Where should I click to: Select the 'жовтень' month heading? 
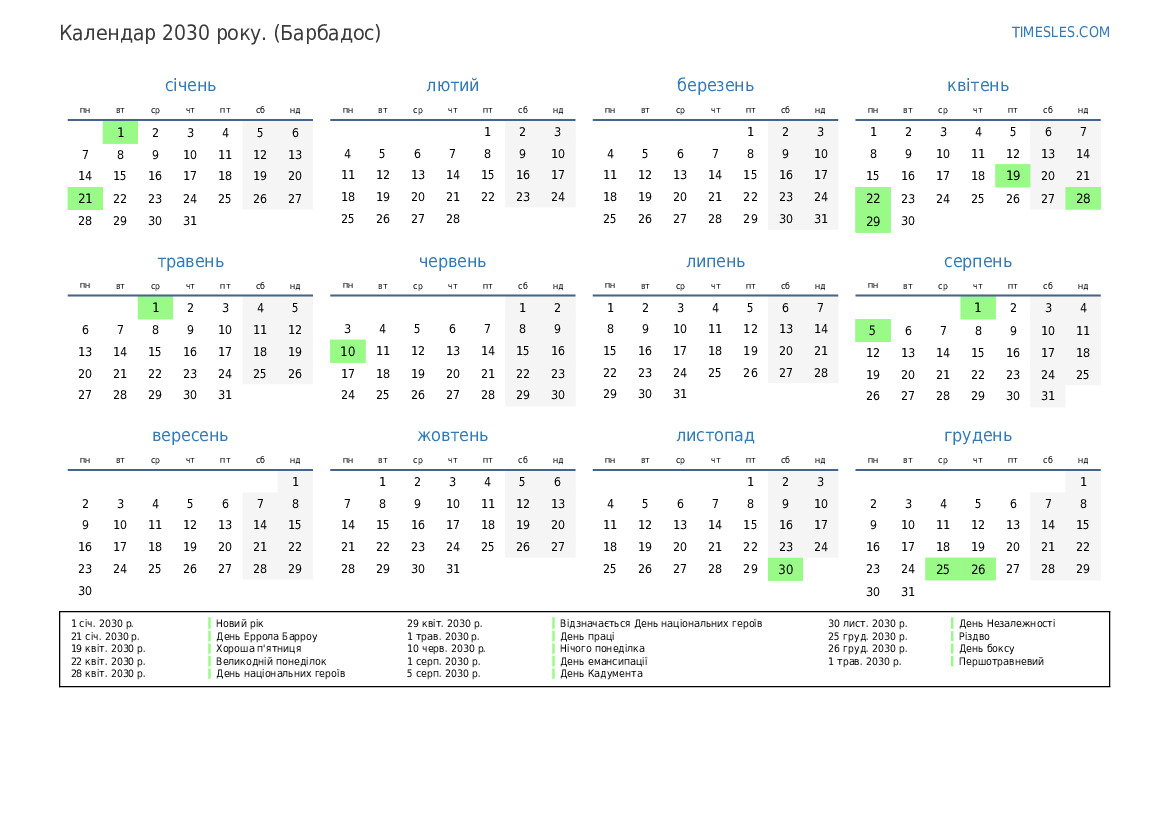(x=453, y=436)
